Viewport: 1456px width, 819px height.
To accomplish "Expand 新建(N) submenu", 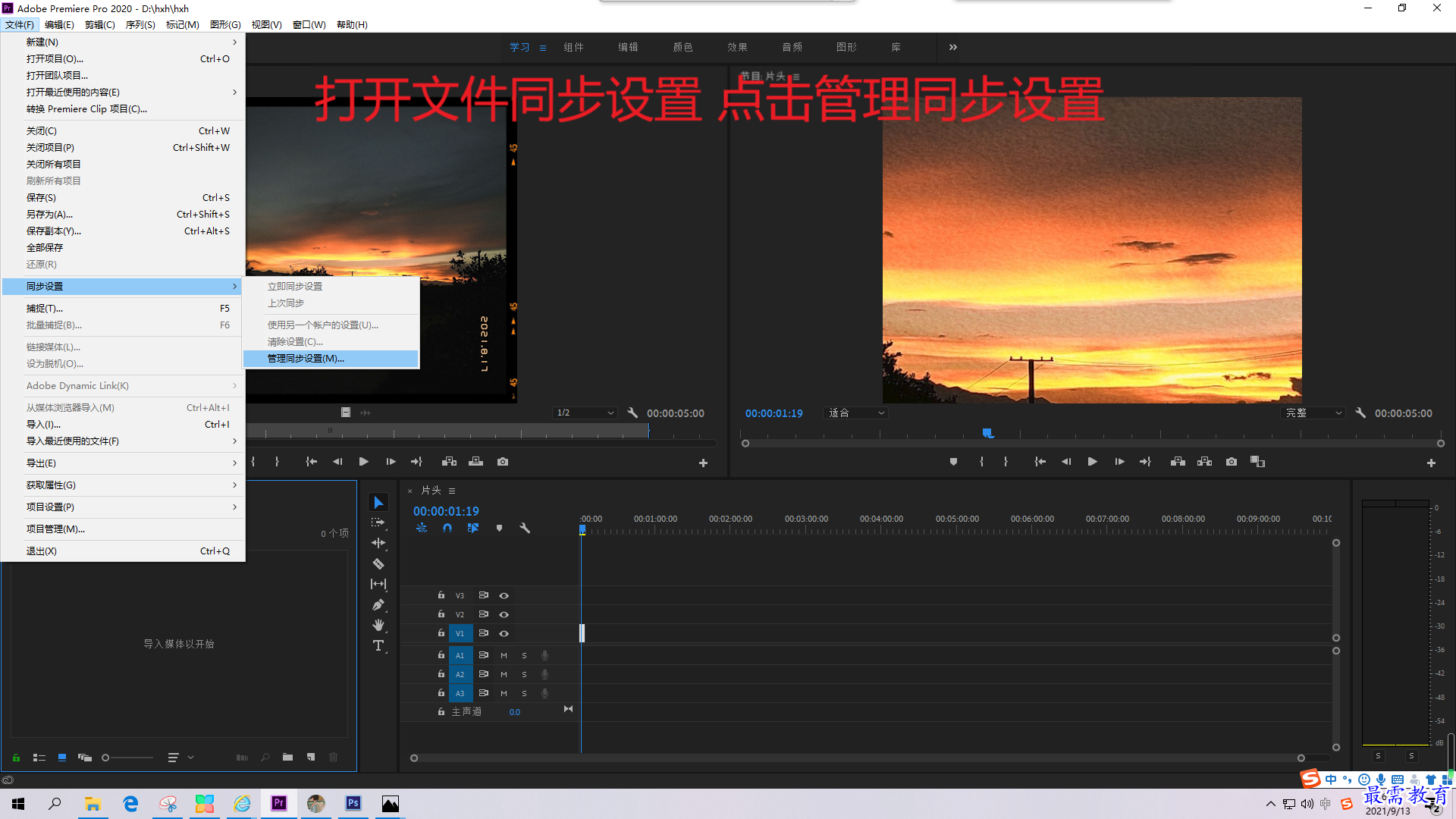I will tap(123, 42).
